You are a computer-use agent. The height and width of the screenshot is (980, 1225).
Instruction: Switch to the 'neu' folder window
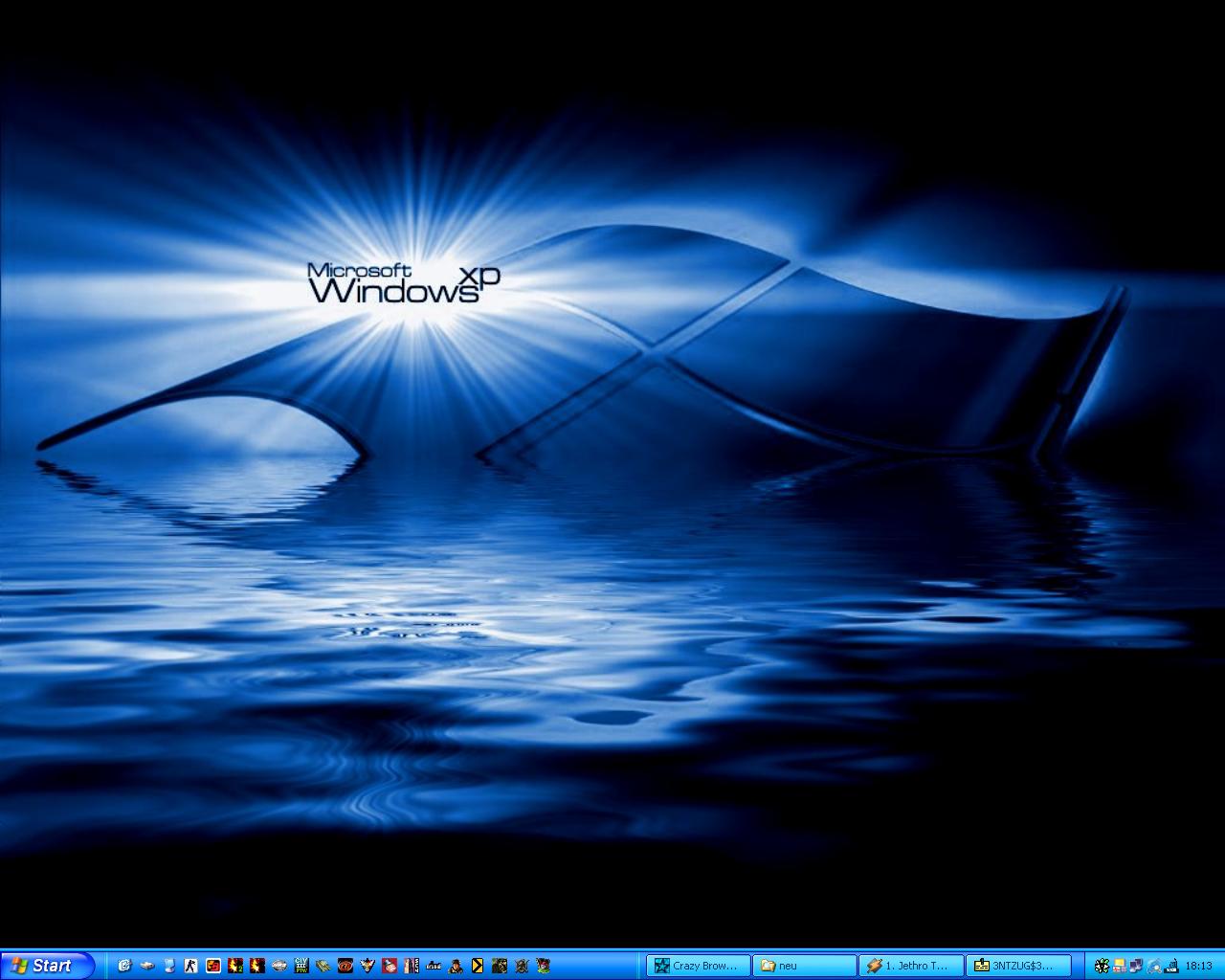pyautogui.click(x=805, y=966)
